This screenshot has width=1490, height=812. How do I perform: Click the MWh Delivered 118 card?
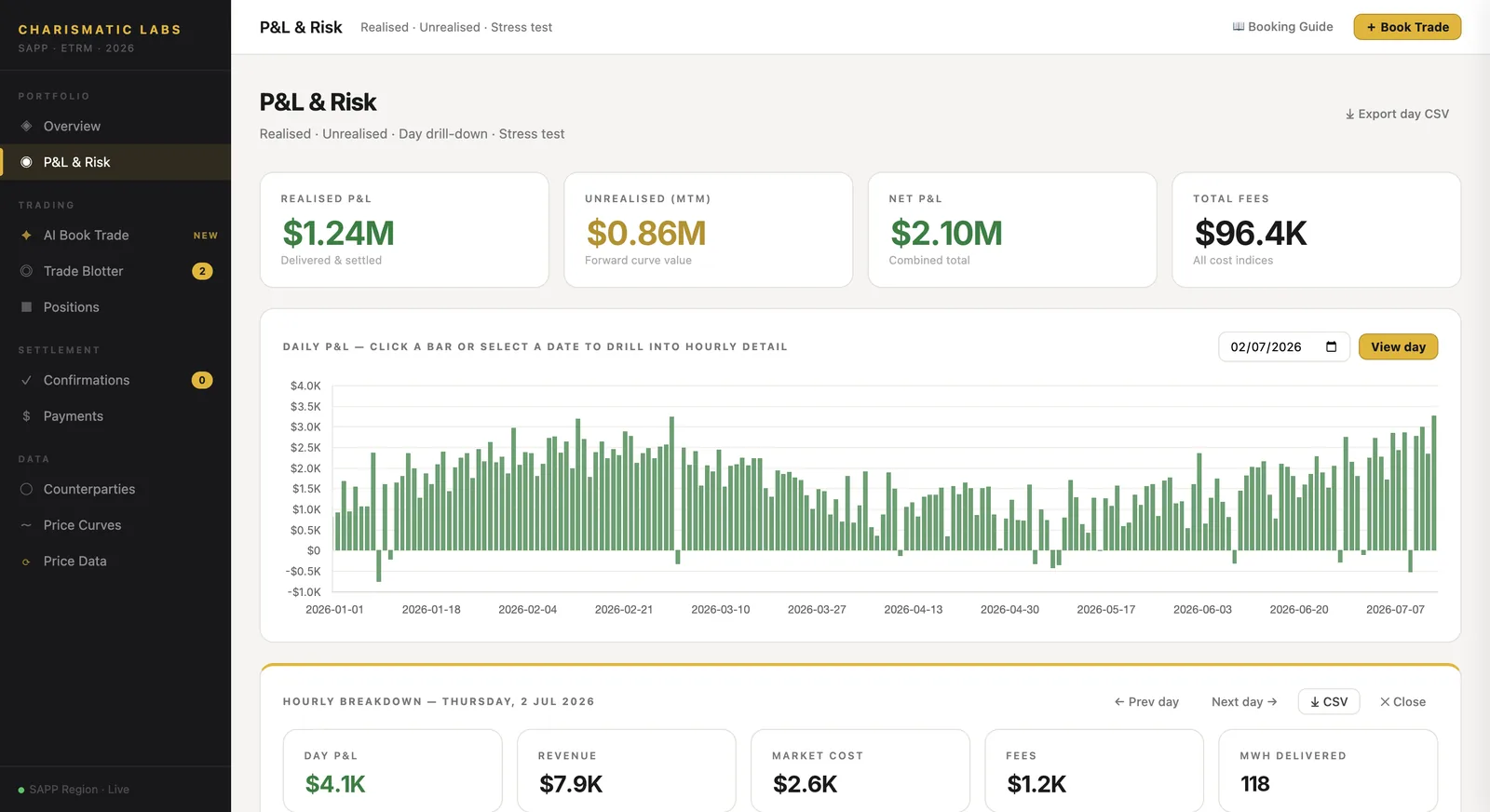1328,770
